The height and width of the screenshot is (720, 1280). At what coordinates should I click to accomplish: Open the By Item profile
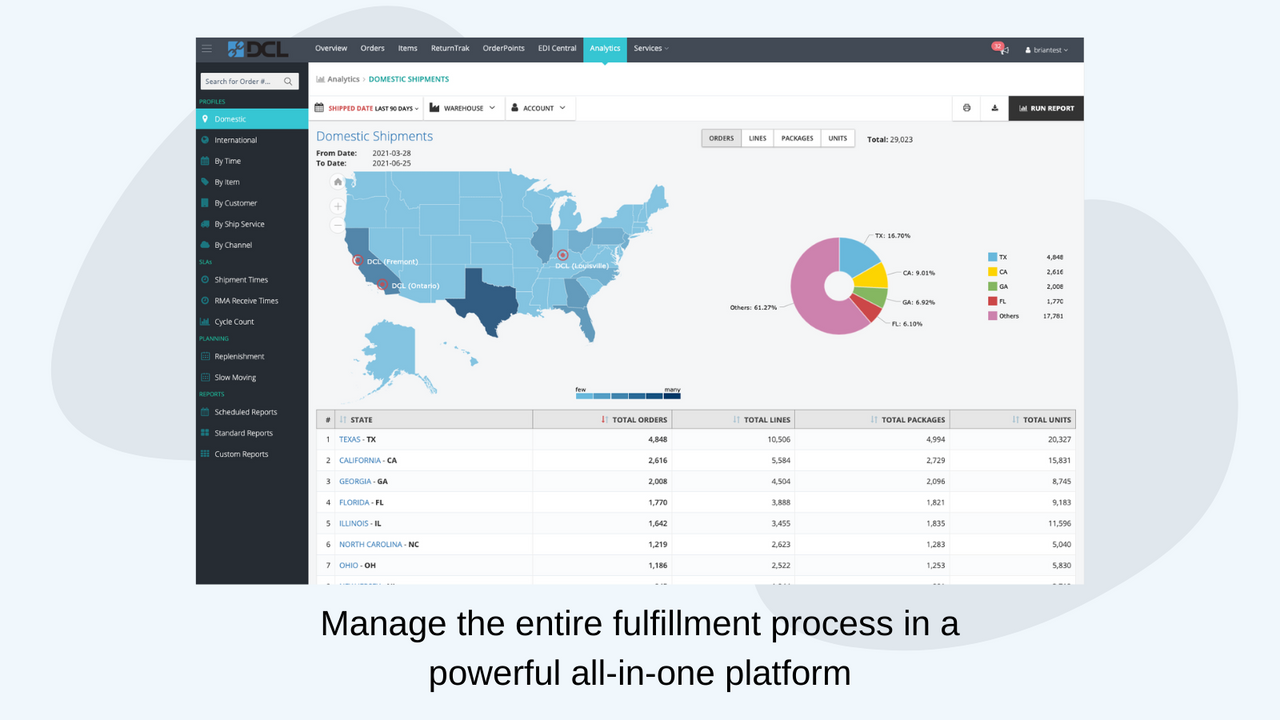252,182
